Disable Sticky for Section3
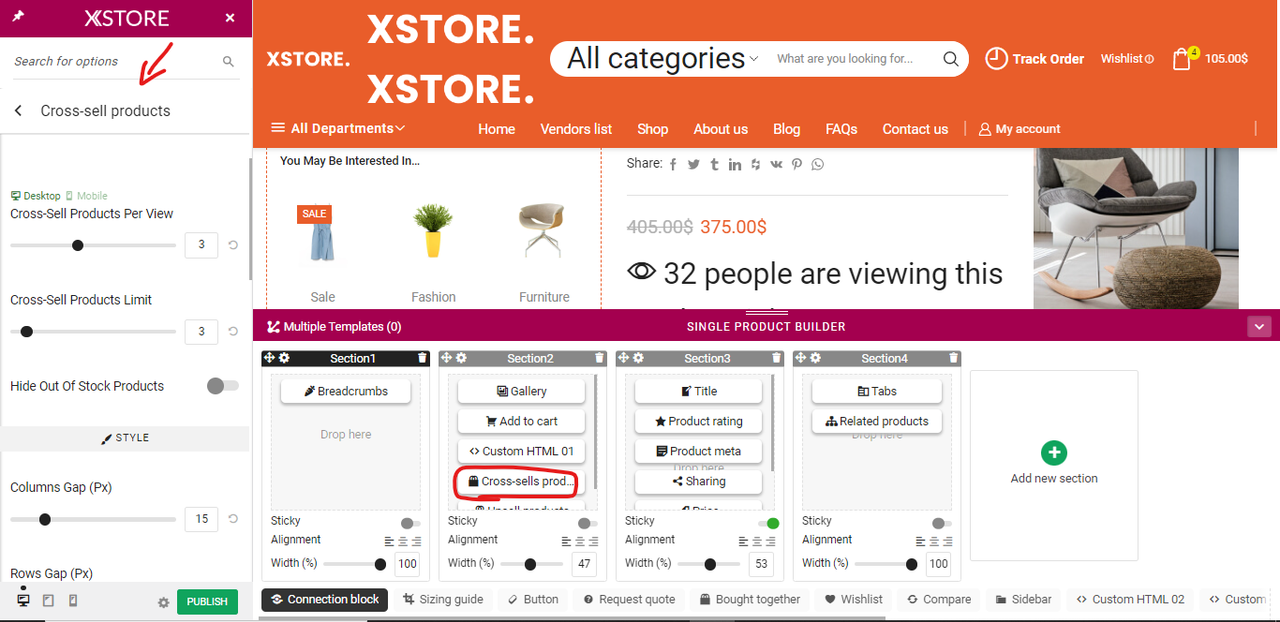This screenshot has width=1280, height=622. tap(768, 523)
